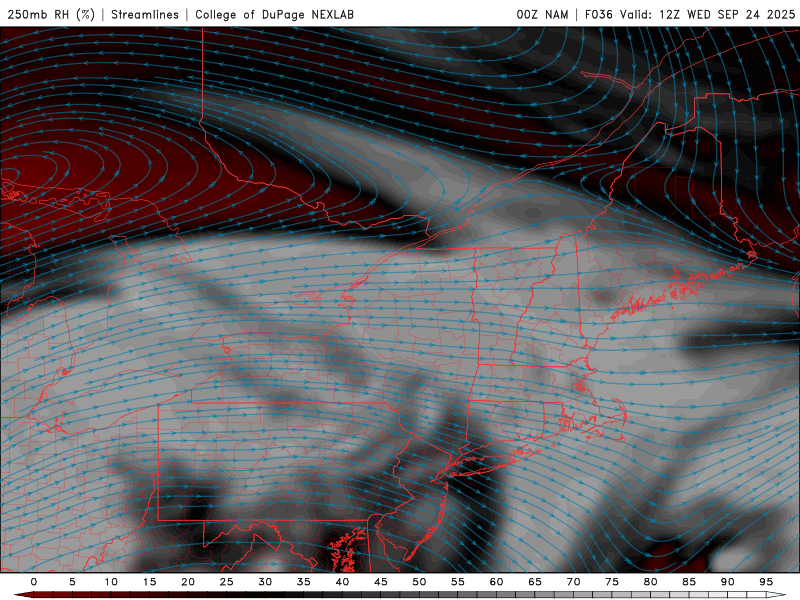Click the color bar label "40"
The image size is (800, 600).
pyautogui.click(x=342, y=582)
